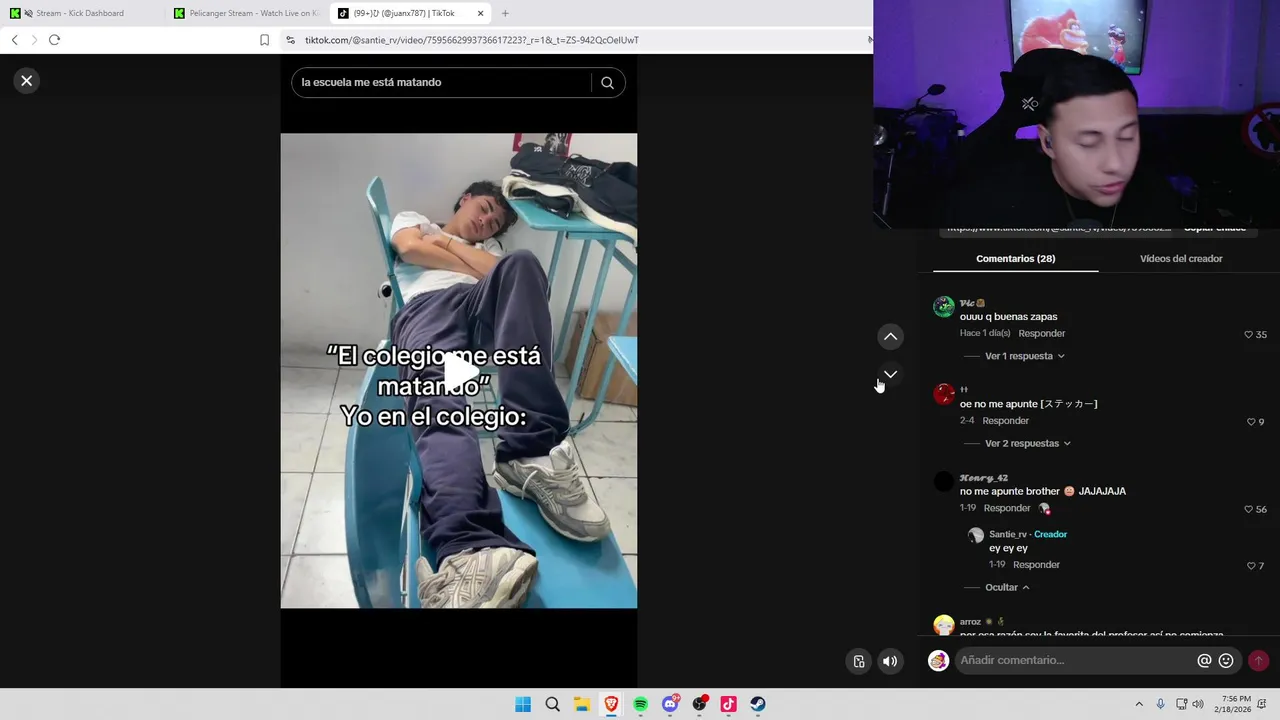The image size is (1280, 720).
Task: Click the comment input field
Action: coord(1075,660)
